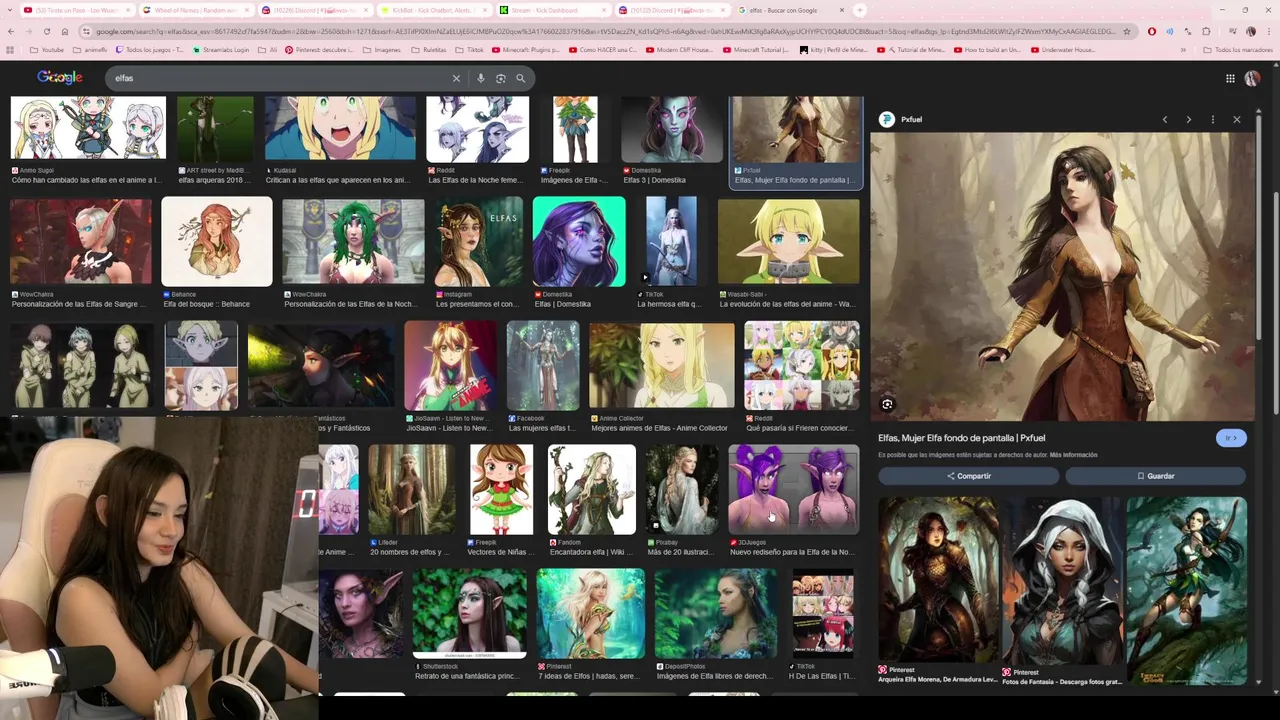Start voice search with the microphone icon
This screenshot has width=1280, height=720.
click(x=481, y=78)
